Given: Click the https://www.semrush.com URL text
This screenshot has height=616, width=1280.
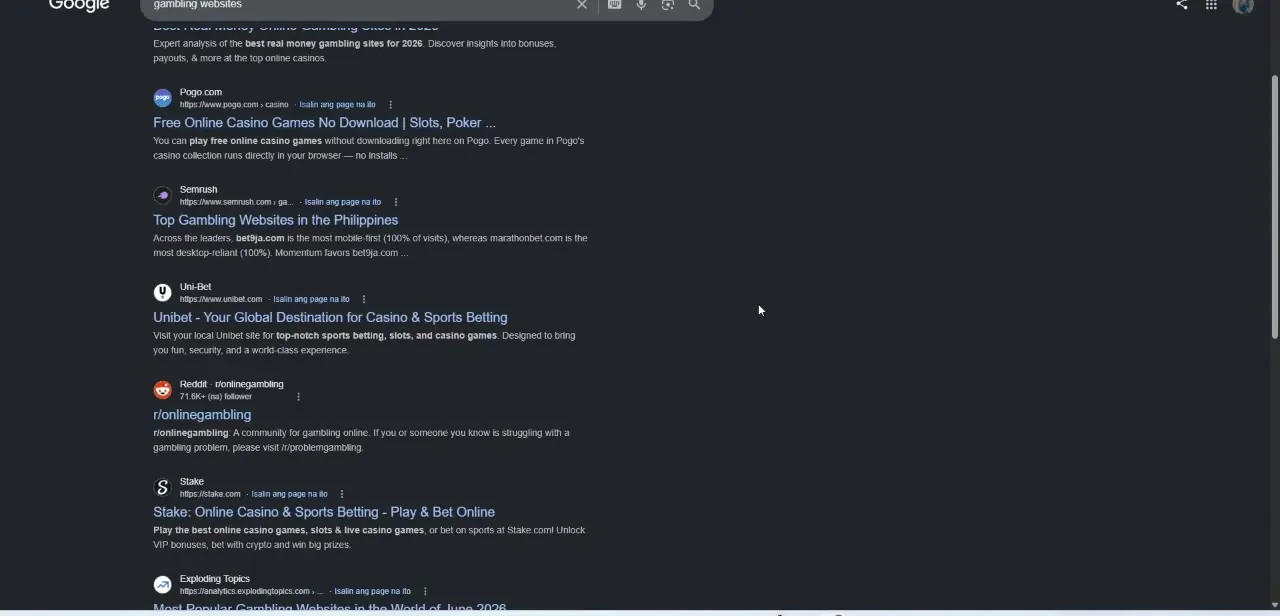Looking at the screenshot, I should pyautogui.click(x=236, y=202).
